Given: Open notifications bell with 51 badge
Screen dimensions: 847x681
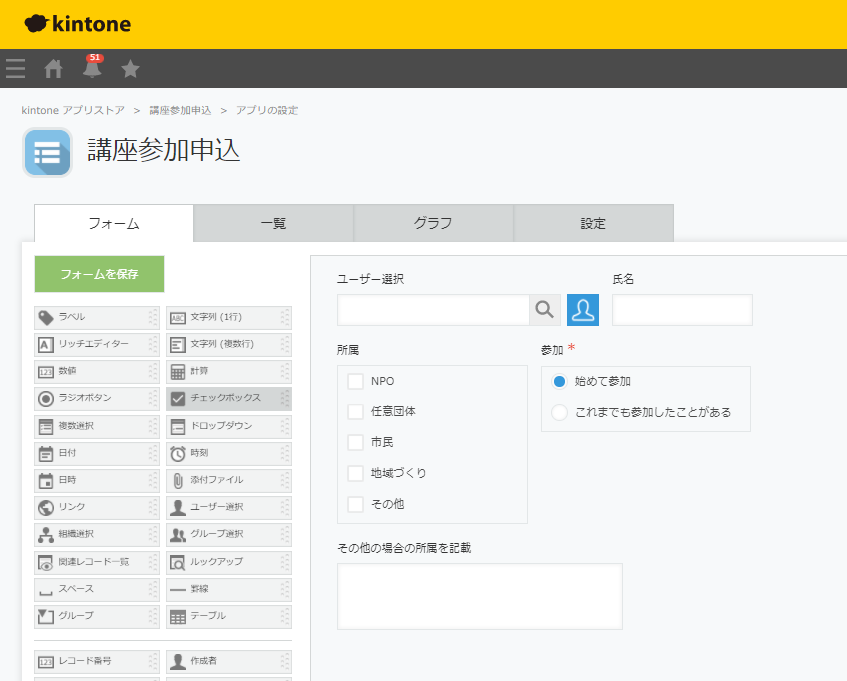Looking at the screenshot, I should pos(92,68).
